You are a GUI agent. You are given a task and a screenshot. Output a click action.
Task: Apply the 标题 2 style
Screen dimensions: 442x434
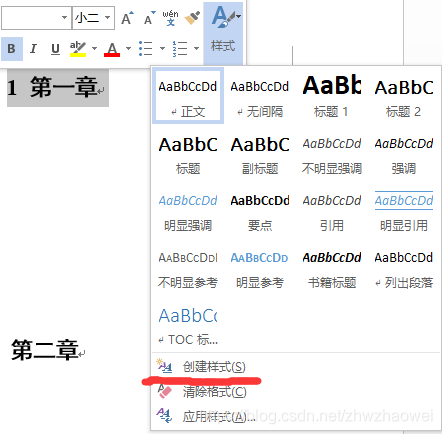tap(404, 96)
